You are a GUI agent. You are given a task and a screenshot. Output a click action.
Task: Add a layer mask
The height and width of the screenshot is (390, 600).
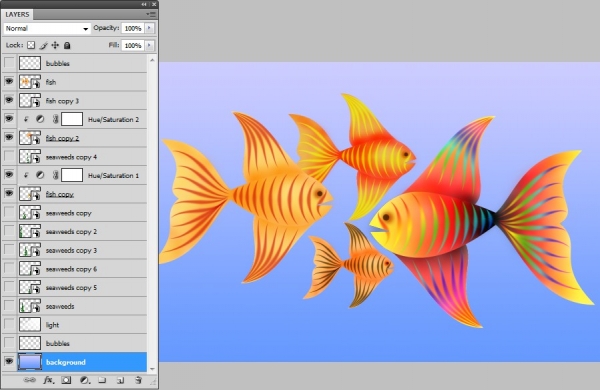(66, 380)
